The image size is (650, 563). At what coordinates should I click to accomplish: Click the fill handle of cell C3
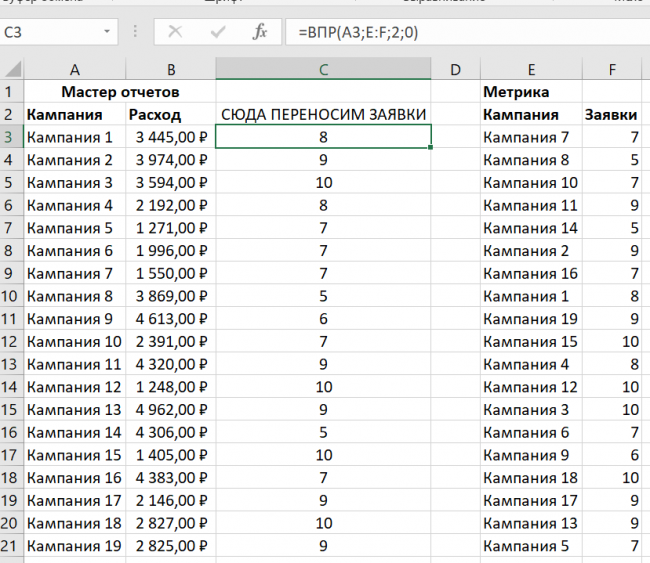point(431,148)
